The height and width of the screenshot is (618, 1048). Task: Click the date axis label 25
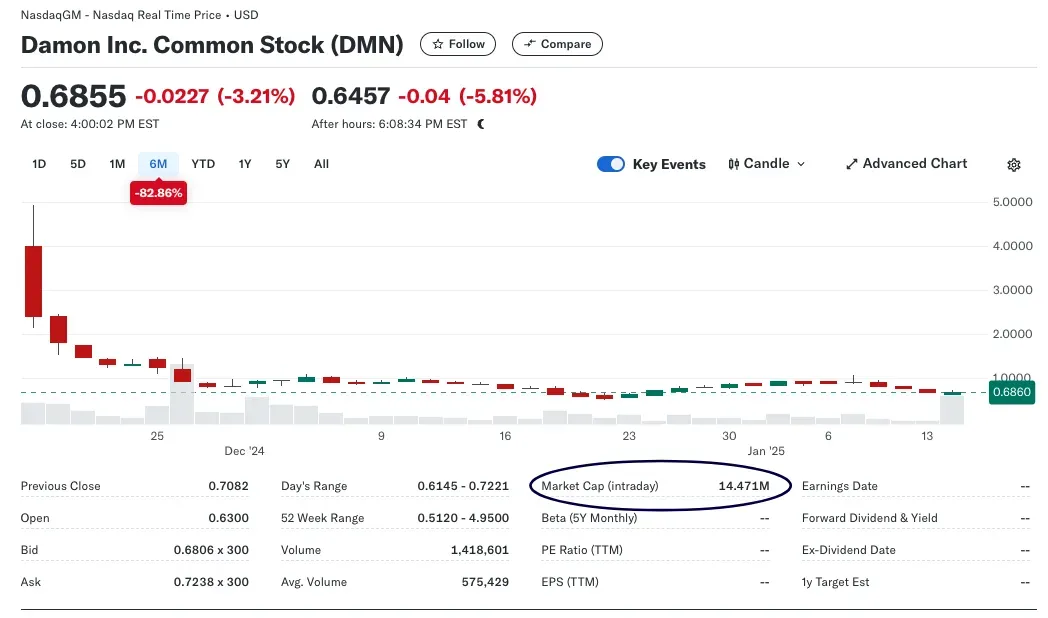(x=157, y=436)
